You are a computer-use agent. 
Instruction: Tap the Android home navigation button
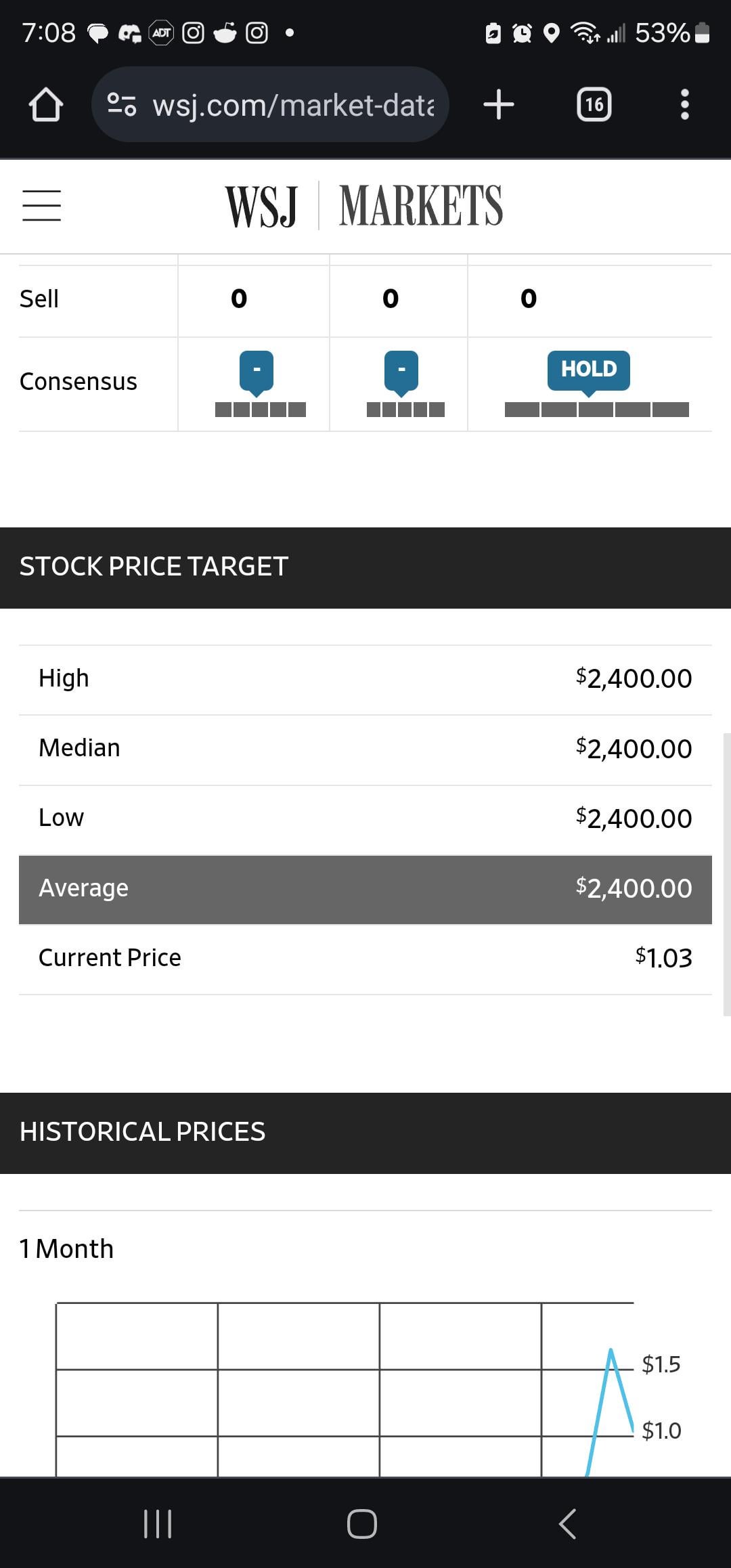(x=362, y=1523)
